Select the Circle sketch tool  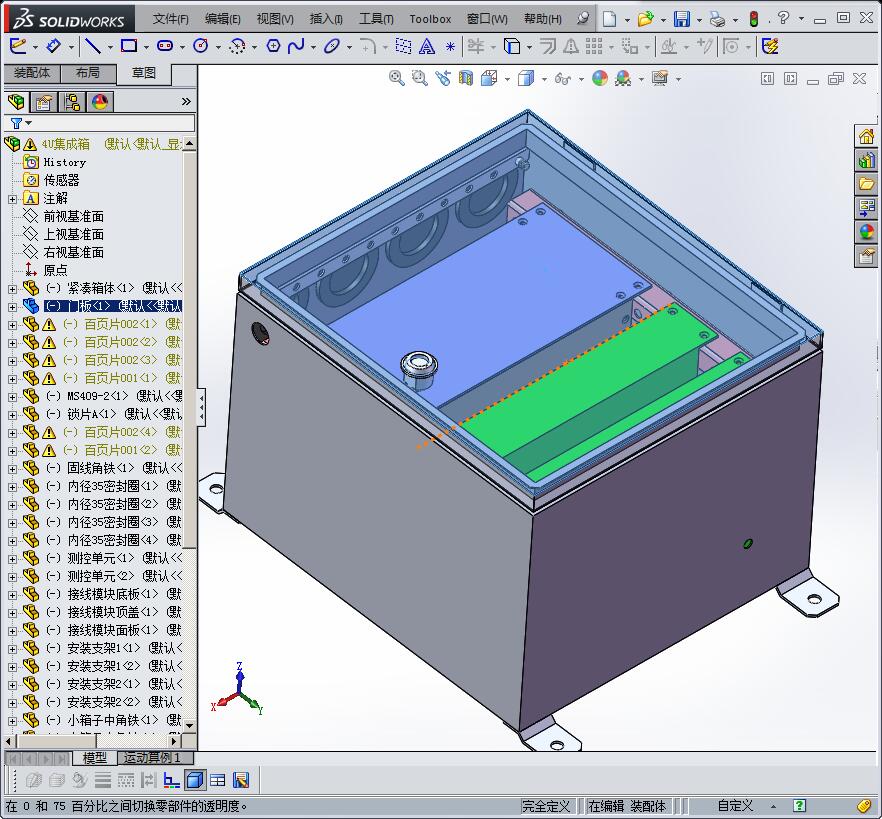tap(201, 46)
